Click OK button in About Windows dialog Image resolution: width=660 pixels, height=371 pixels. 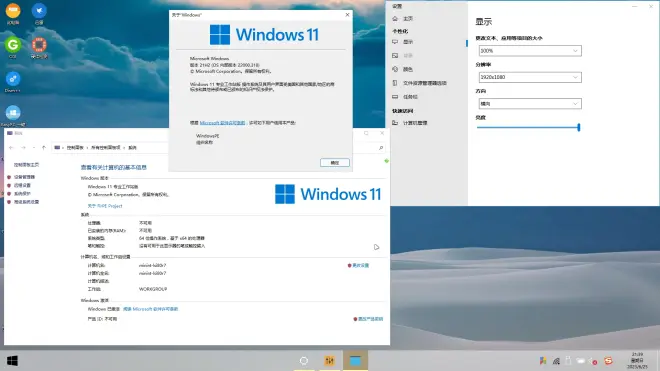(x=335, y=163)
